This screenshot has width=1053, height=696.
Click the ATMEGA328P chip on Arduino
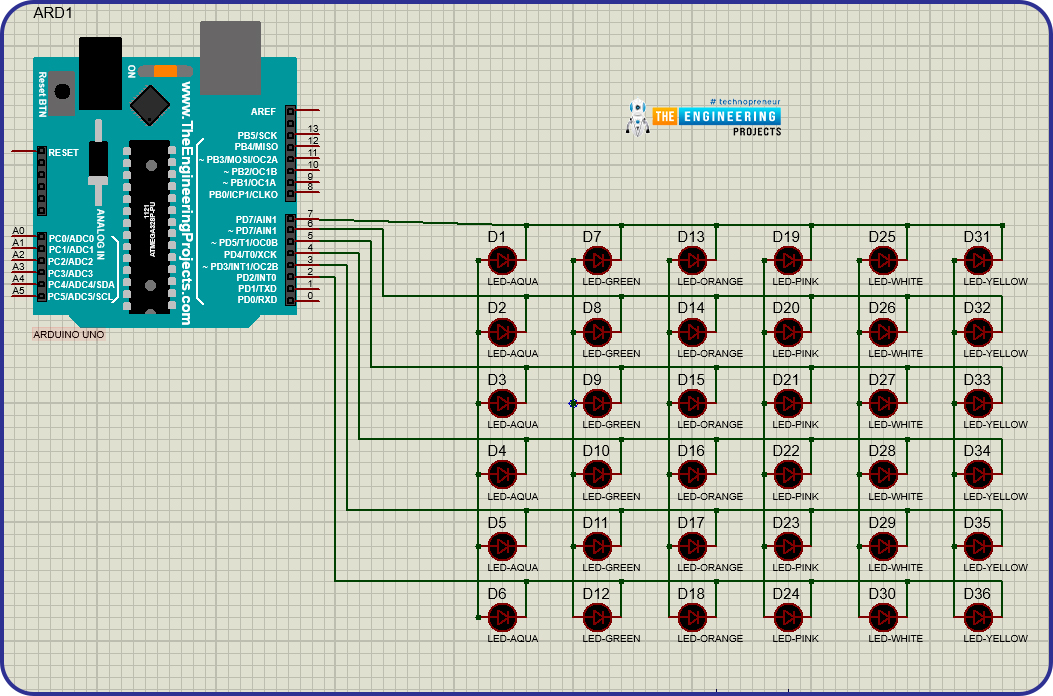(149, 227)
